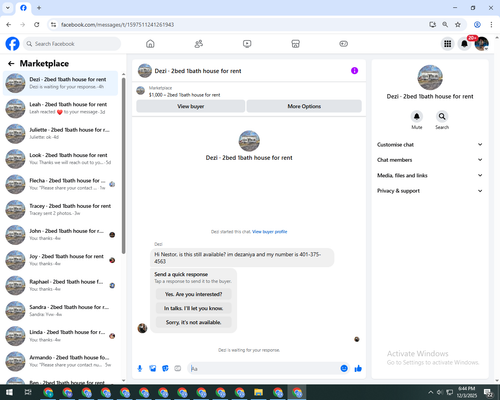Open the emoji picker icon
500x400 pixels.
[344, 368]
